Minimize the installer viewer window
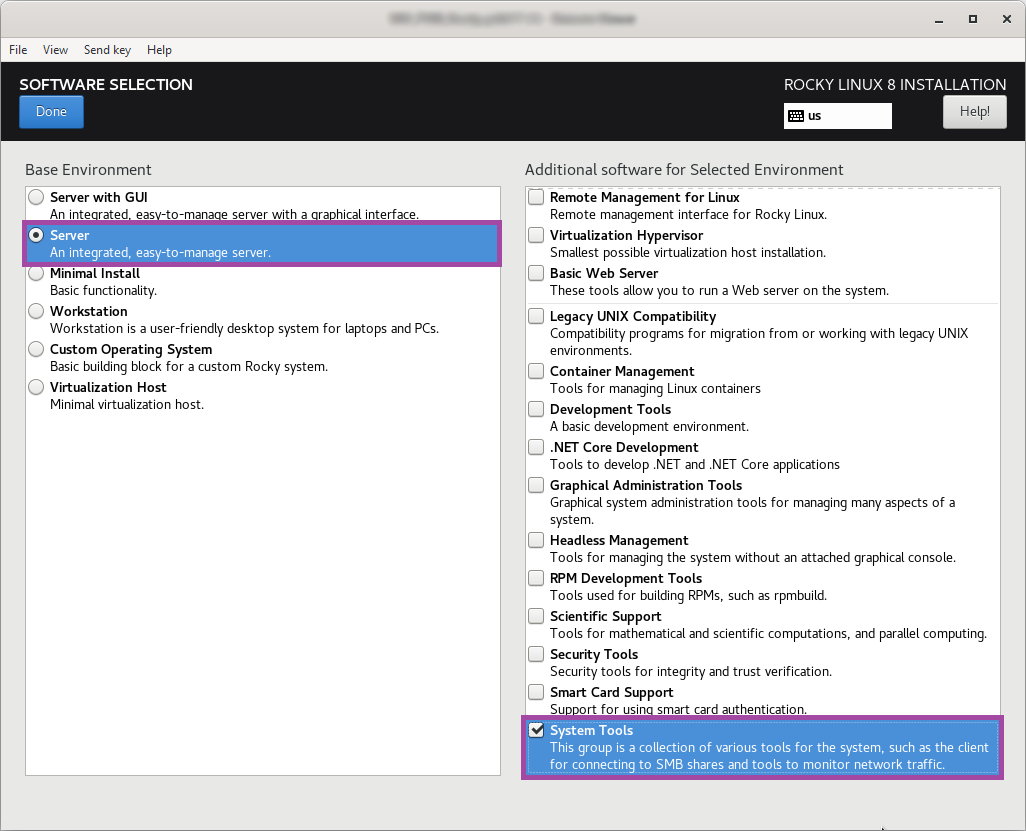The height and width of the screenshot is (831, 1026). [939, 20]
